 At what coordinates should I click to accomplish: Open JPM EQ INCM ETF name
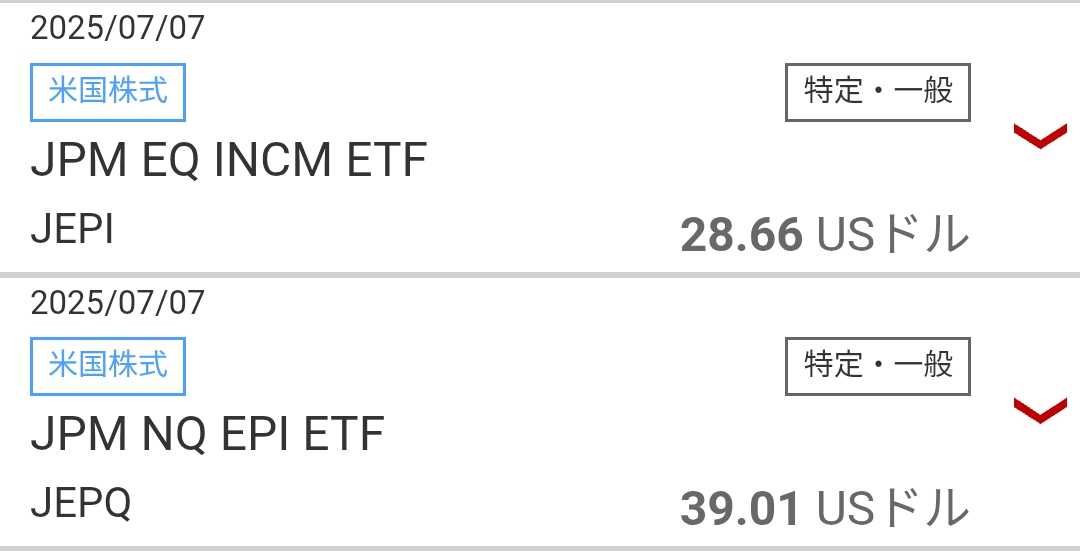[x=229, y=160]
